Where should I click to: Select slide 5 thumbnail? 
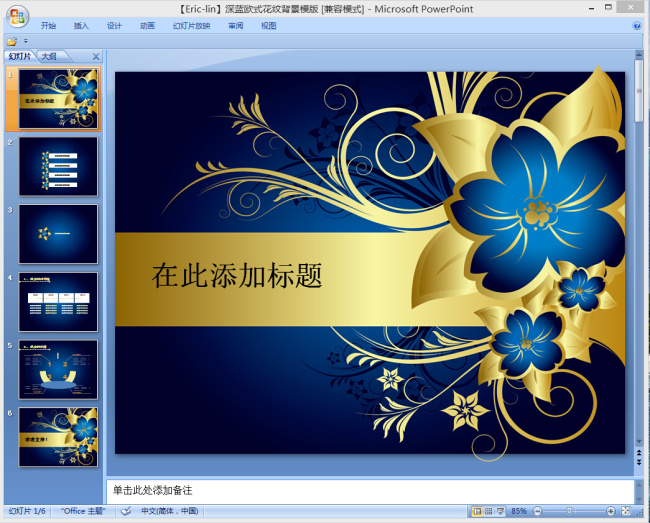(58, 369)
